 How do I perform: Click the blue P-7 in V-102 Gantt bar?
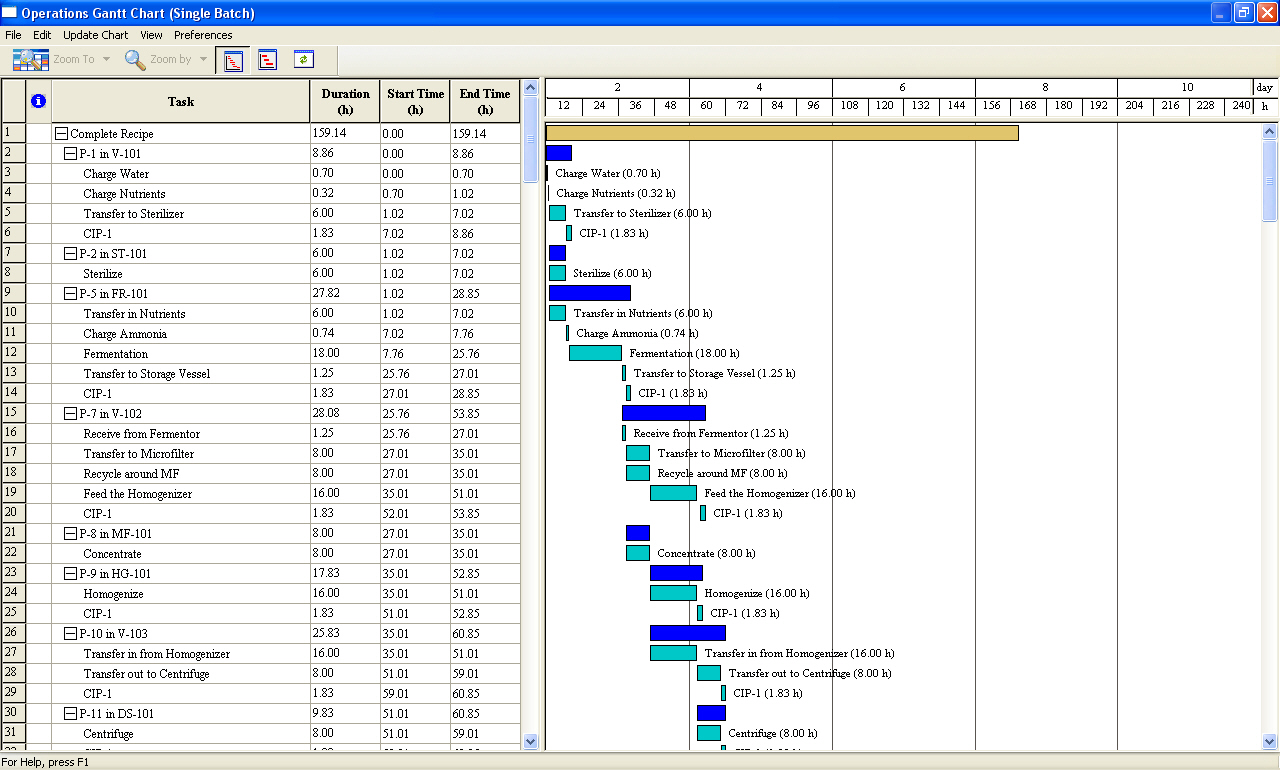tap(664, 413)
